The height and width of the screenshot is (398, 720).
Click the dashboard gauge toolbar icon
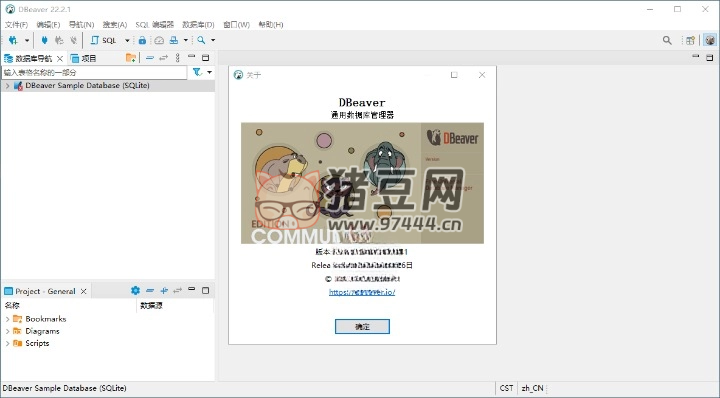(159, 40)
